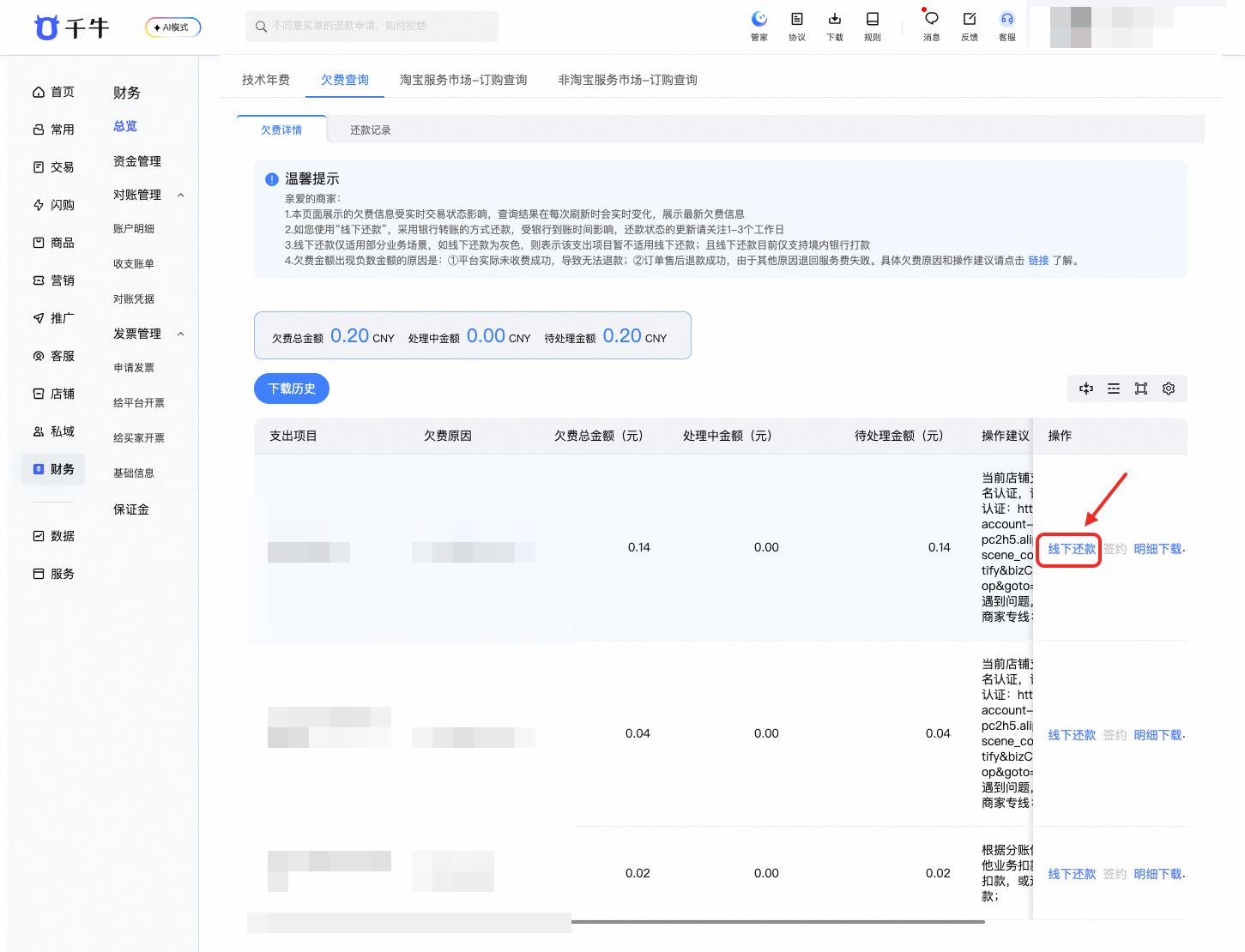The height and width of the screenshot is (952, 1245).
Task: Focus the top search input field
Action: coord(372,27)
